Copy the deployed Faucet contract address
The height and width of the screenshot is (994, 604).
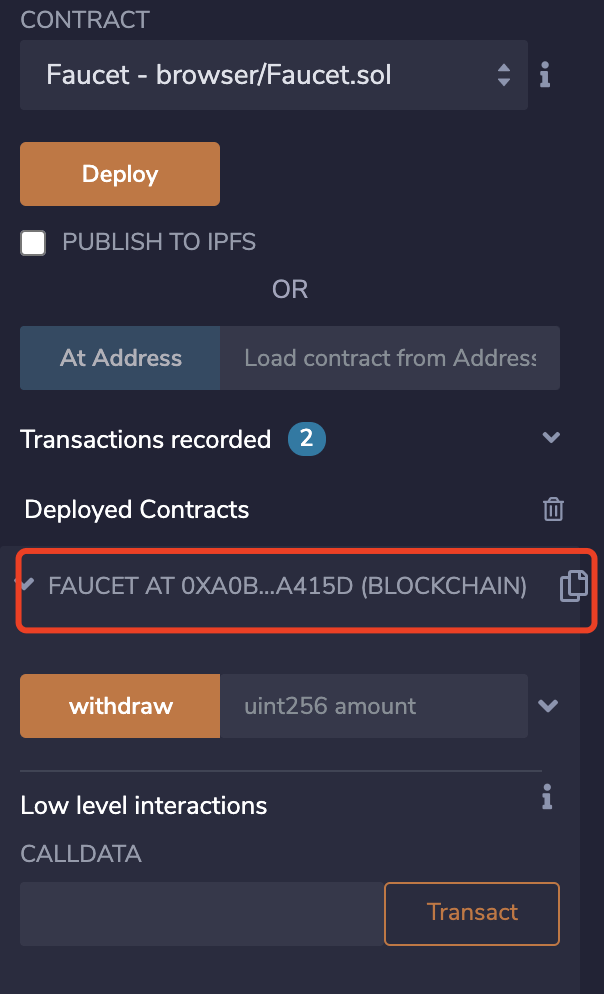click(x=574, y=585)
